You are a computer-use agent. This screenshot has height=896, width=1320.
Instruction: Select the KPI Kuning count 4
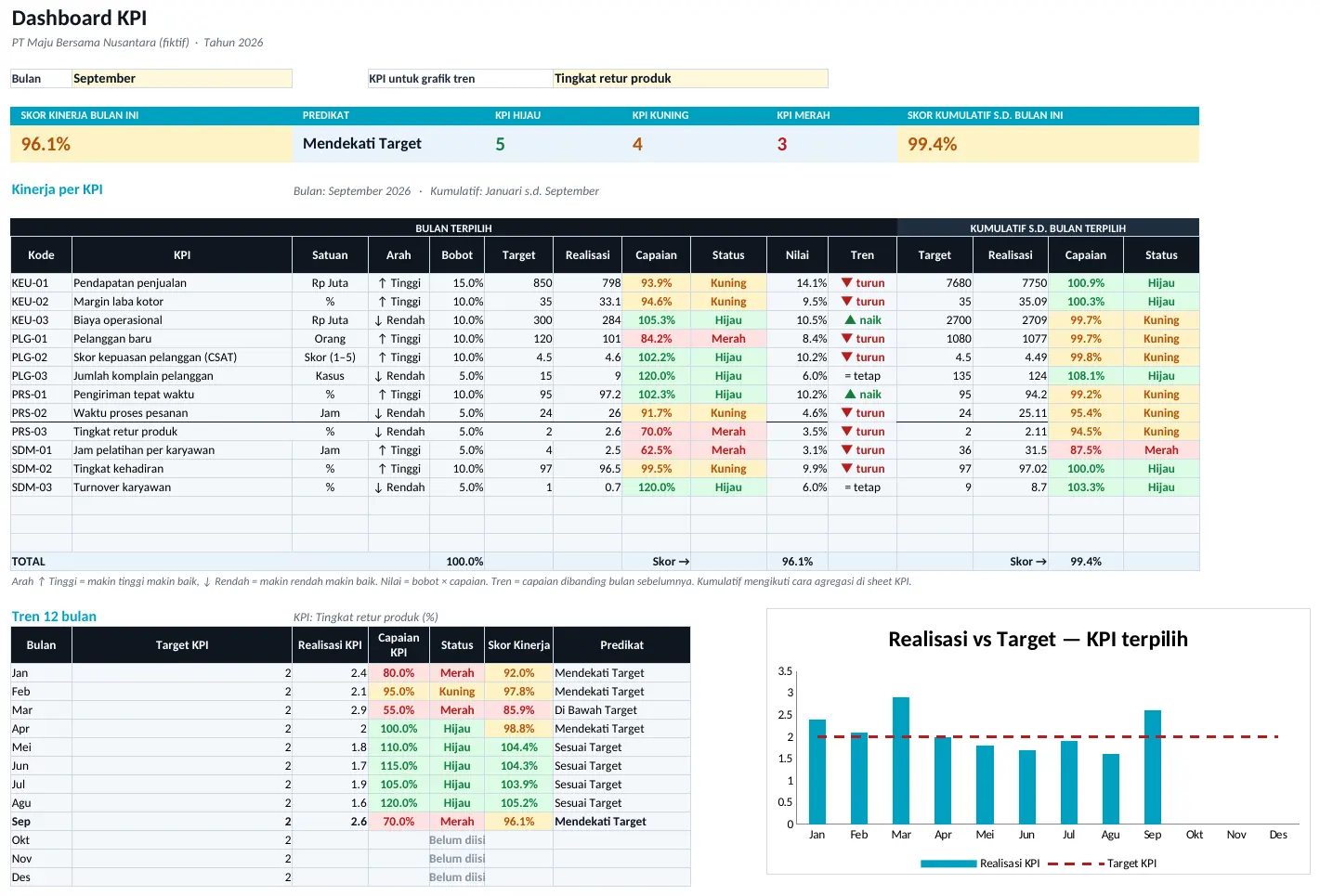click(x=637, y=144)
